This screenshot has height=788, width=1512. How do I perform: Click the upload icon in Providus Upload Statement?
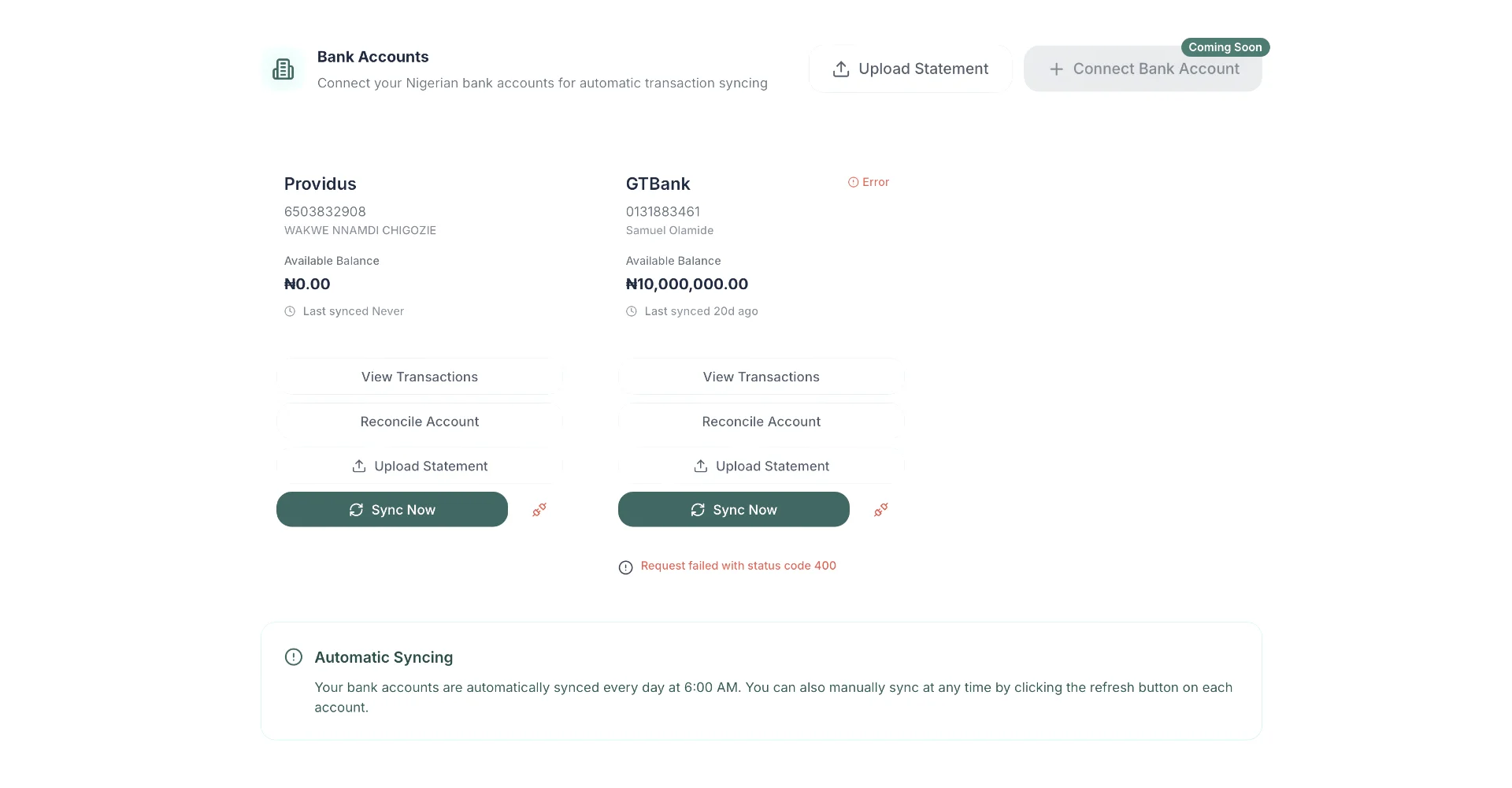coord(359,466)
